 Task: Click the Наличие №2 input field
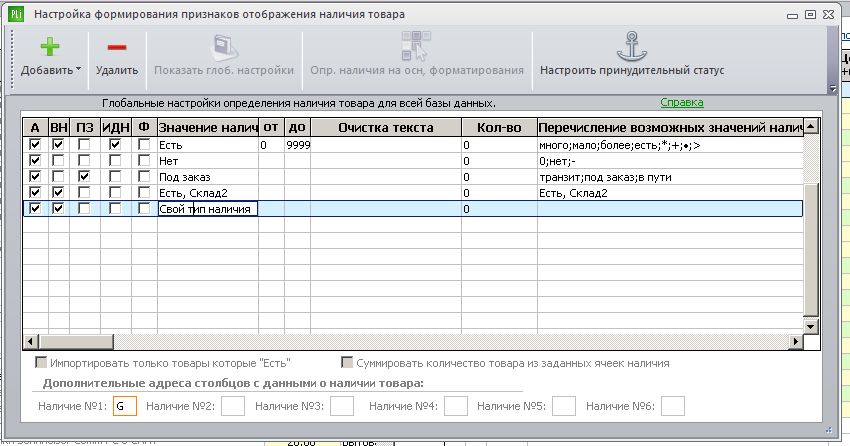click(233, 406)
